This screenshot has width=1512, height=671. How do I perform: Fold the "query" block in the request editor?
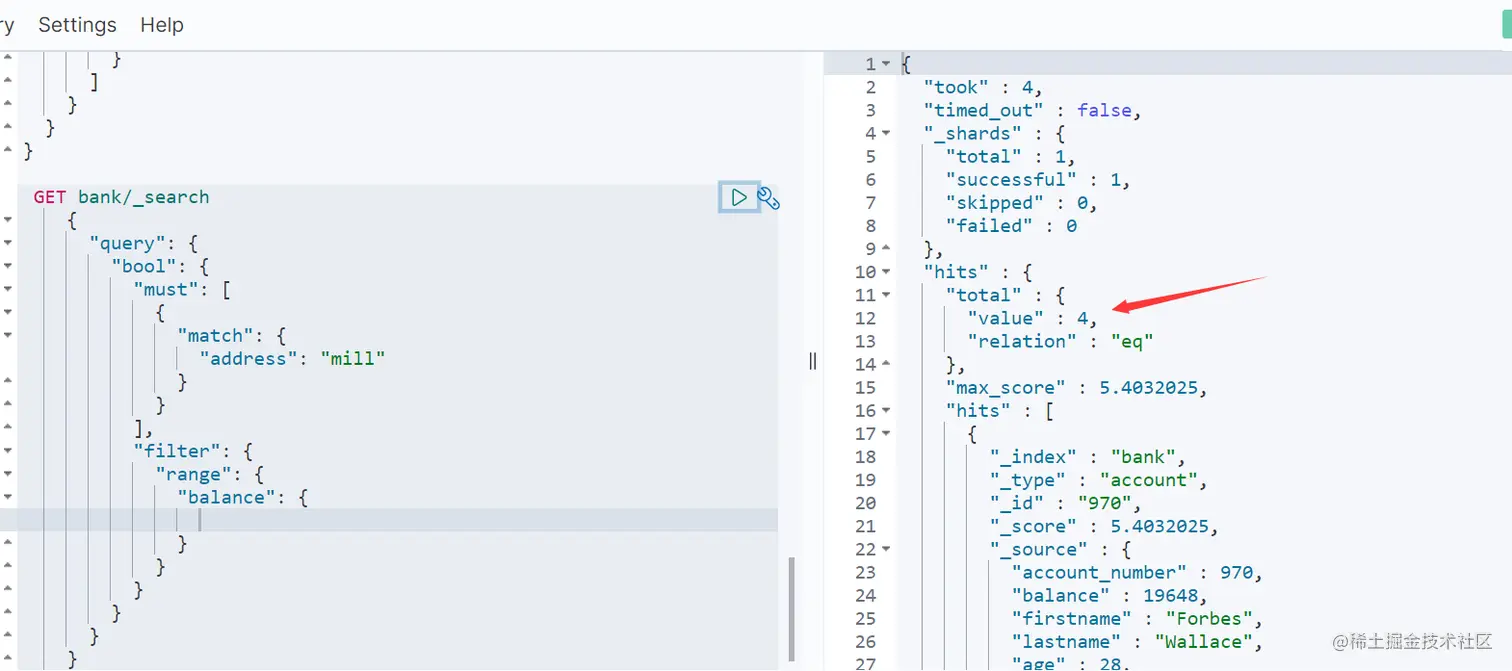coord(8,243)
